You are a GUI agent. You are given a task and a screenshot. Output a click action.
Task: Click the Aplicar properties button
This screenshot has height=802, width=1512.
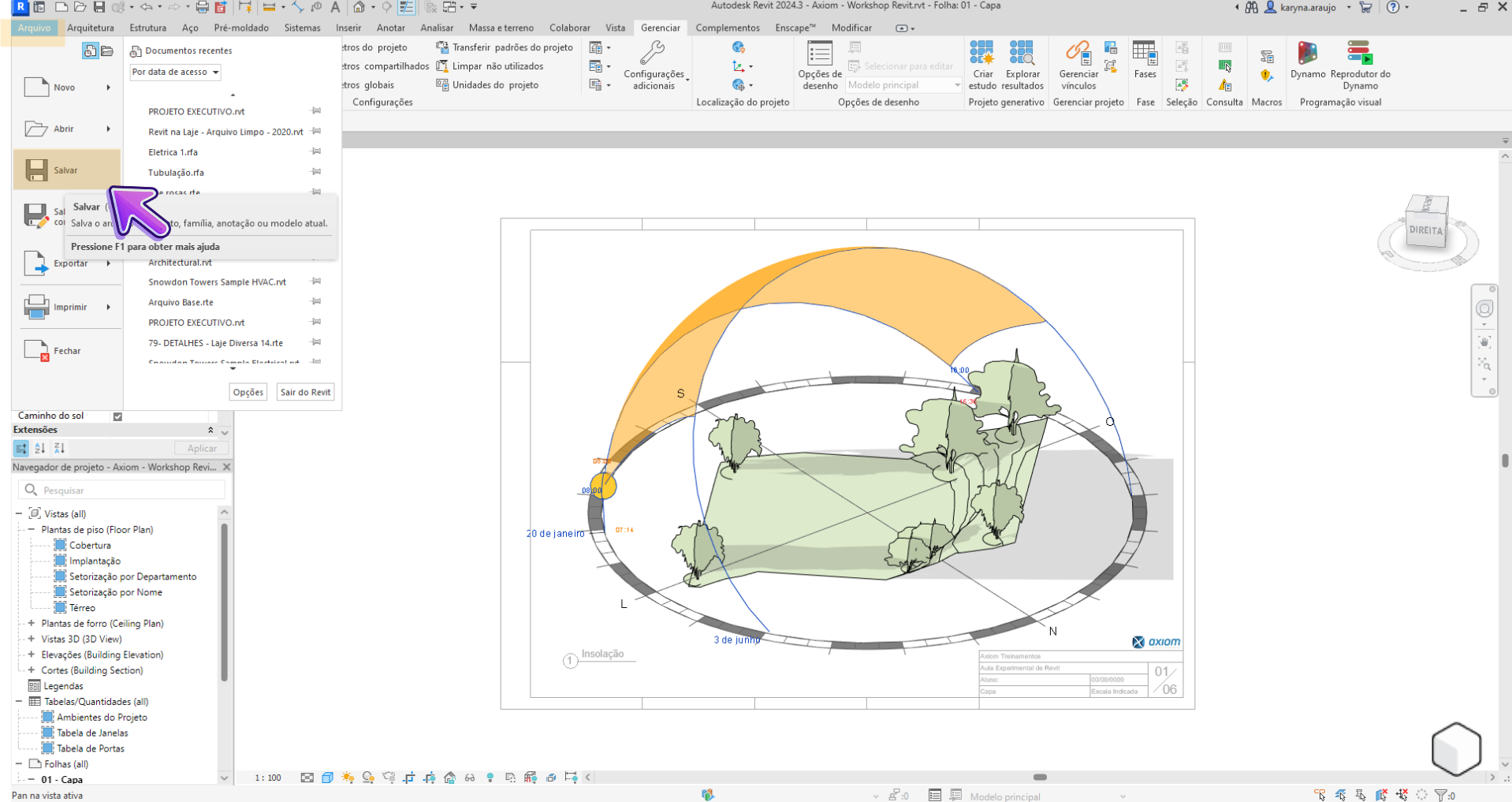click(202, 448)
